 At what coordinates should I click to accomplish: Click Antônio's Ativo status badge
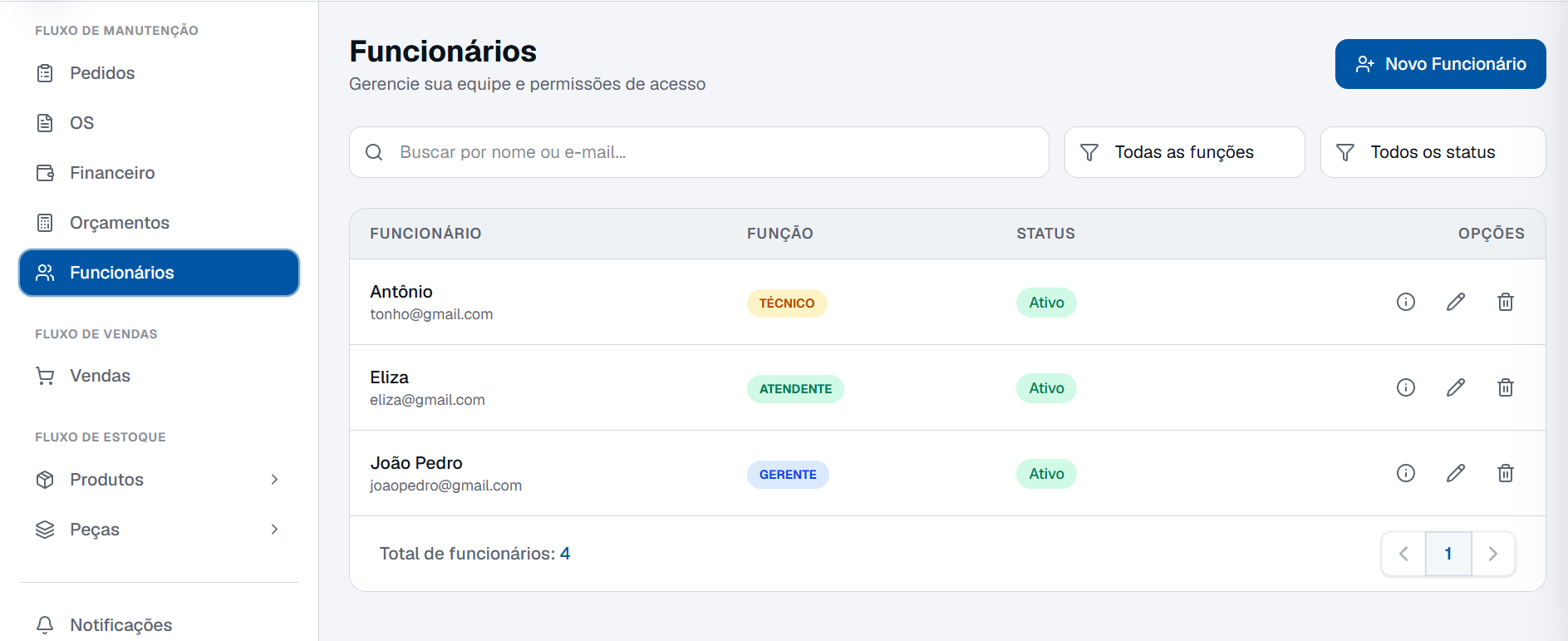[1046, 303]
